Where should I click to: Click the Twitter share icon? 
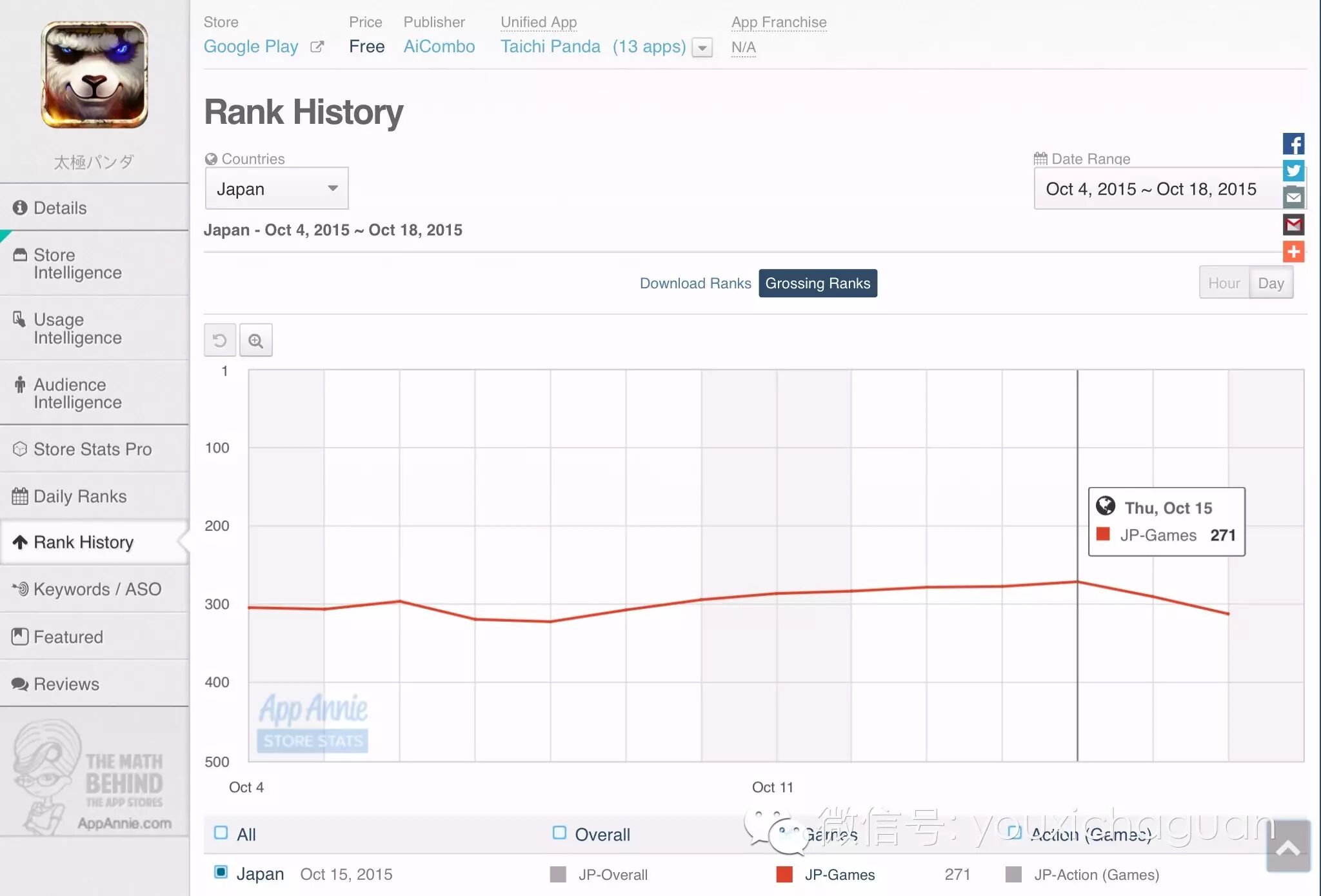point(1293,171)
